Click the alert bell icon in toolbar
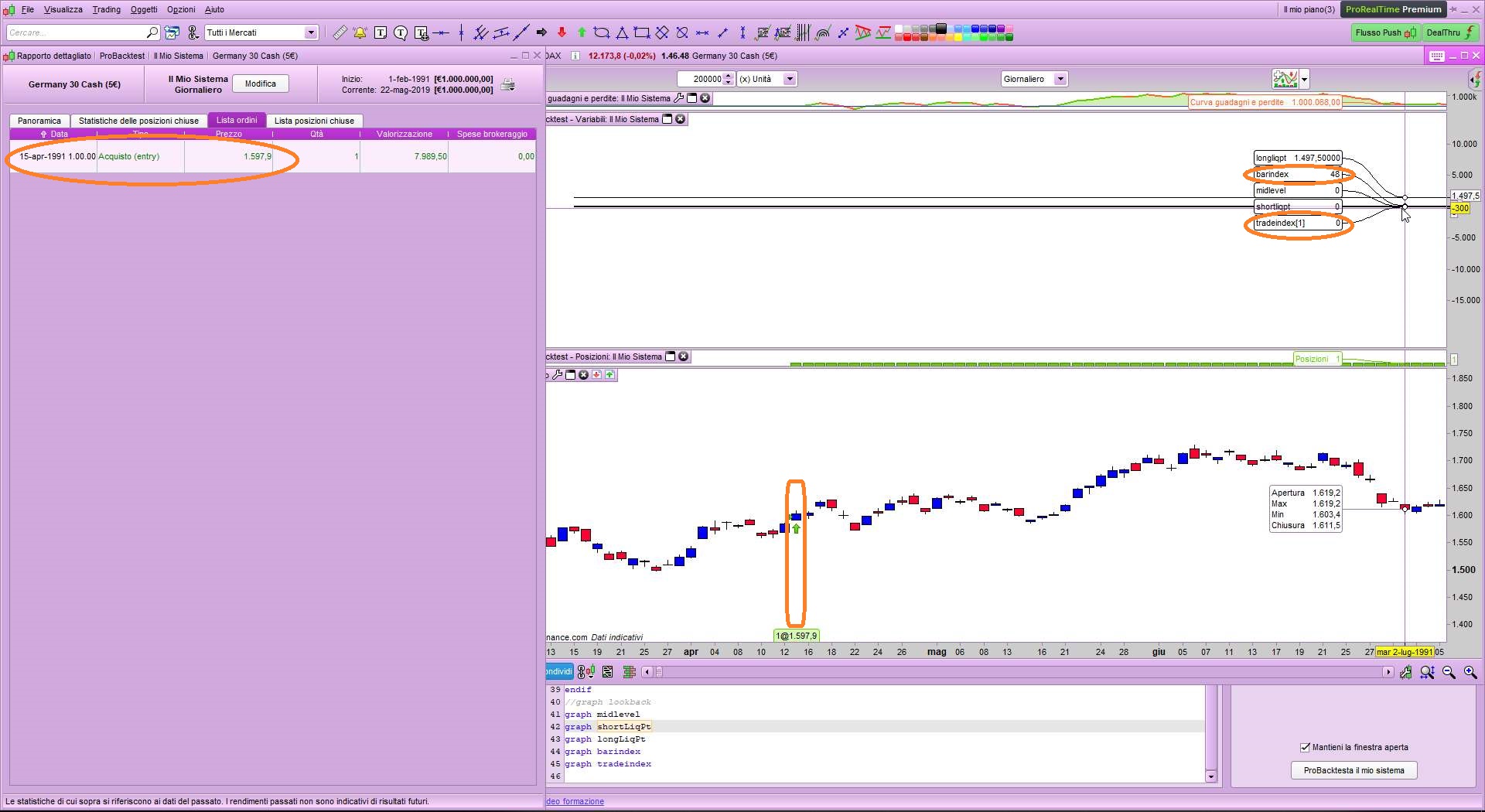The height and width of the screenshot is (812, 1485). (360, 32)
